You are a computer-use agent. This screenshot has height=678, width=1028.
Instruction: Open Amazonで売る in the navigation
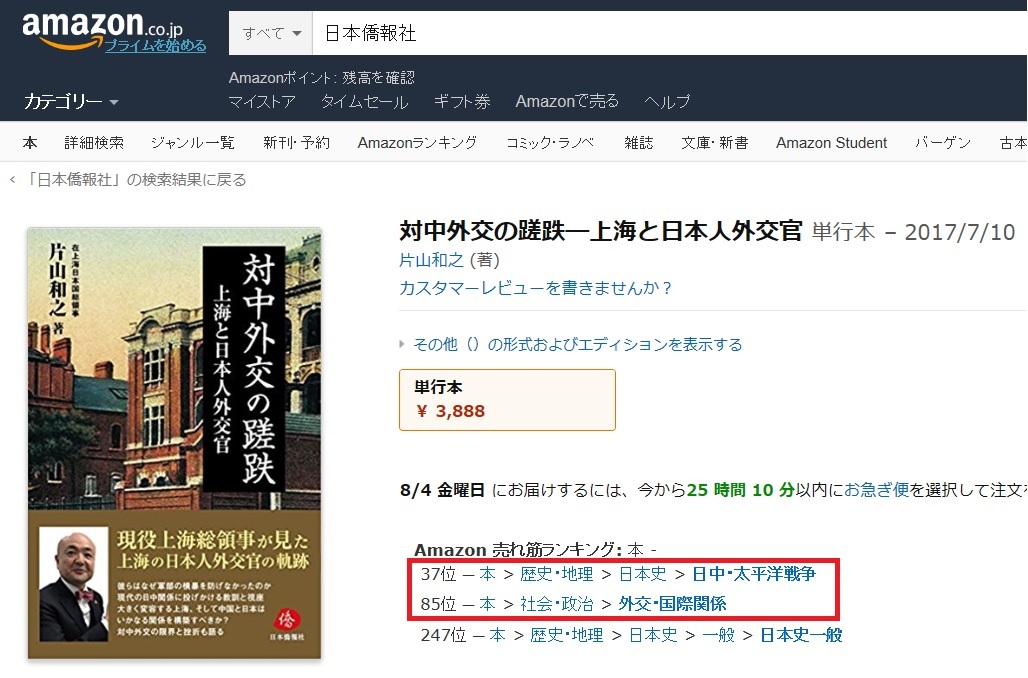567,102
